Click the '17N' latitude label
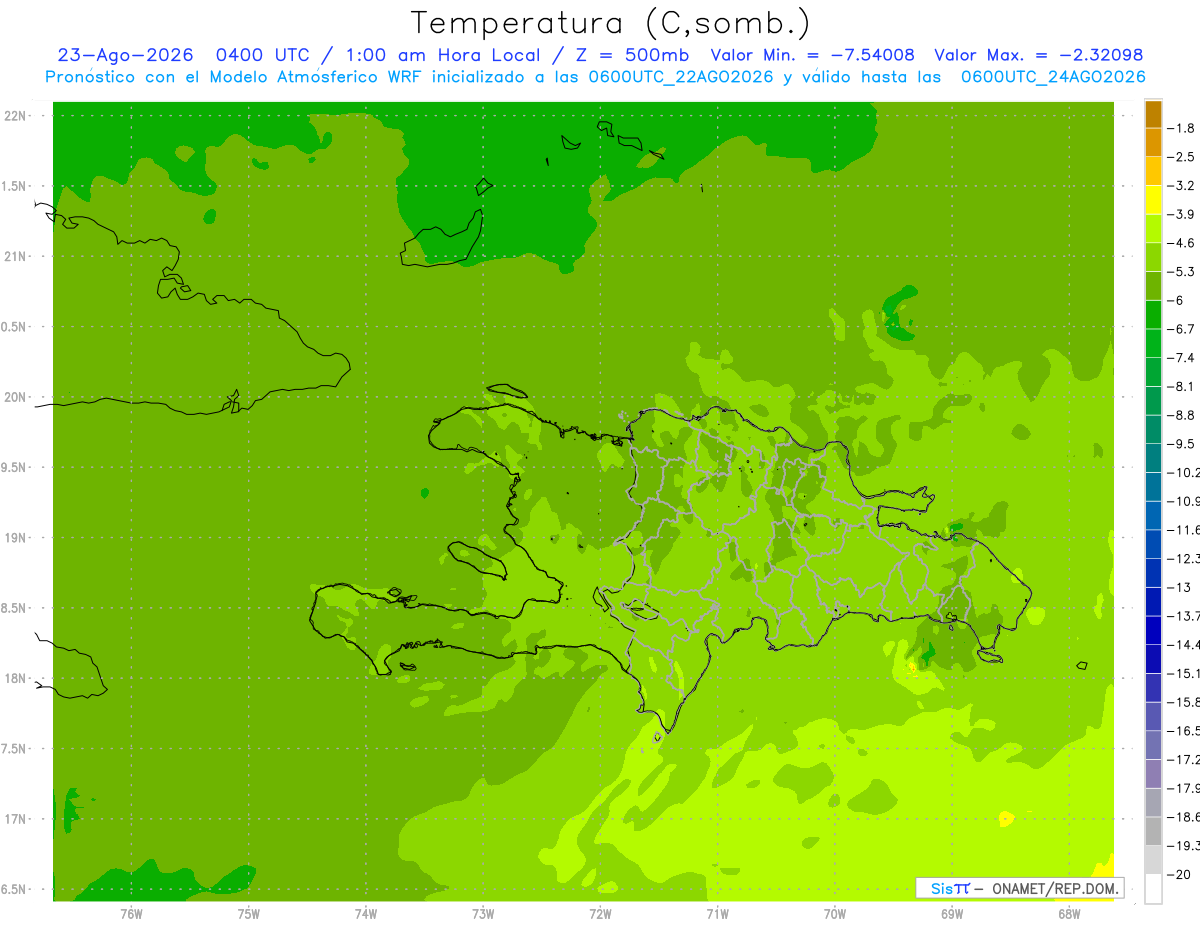1200x927 pixels. pyautogui.click(x=15, y=820)
